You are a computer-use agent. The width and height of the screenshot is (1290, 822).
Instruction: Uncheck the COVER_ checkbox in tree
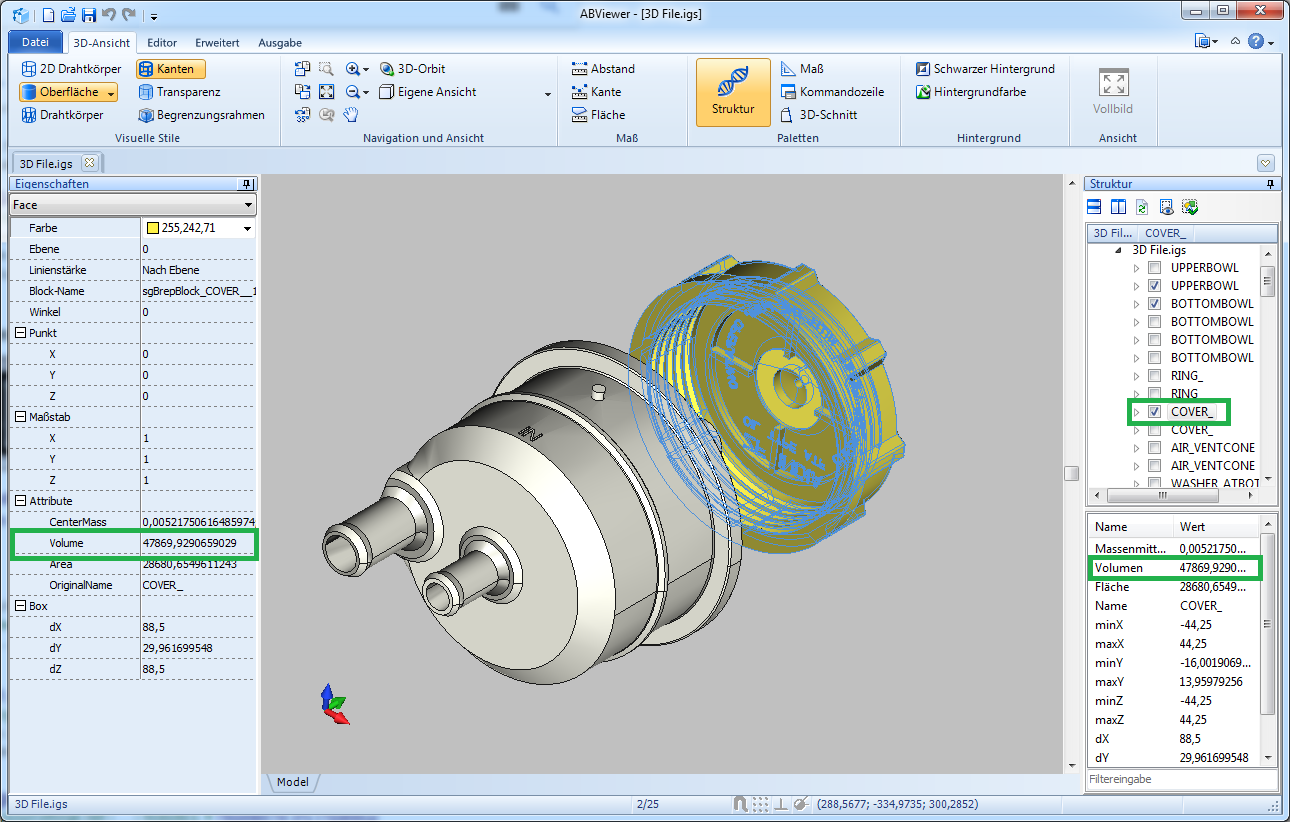tap(1154, 412)
